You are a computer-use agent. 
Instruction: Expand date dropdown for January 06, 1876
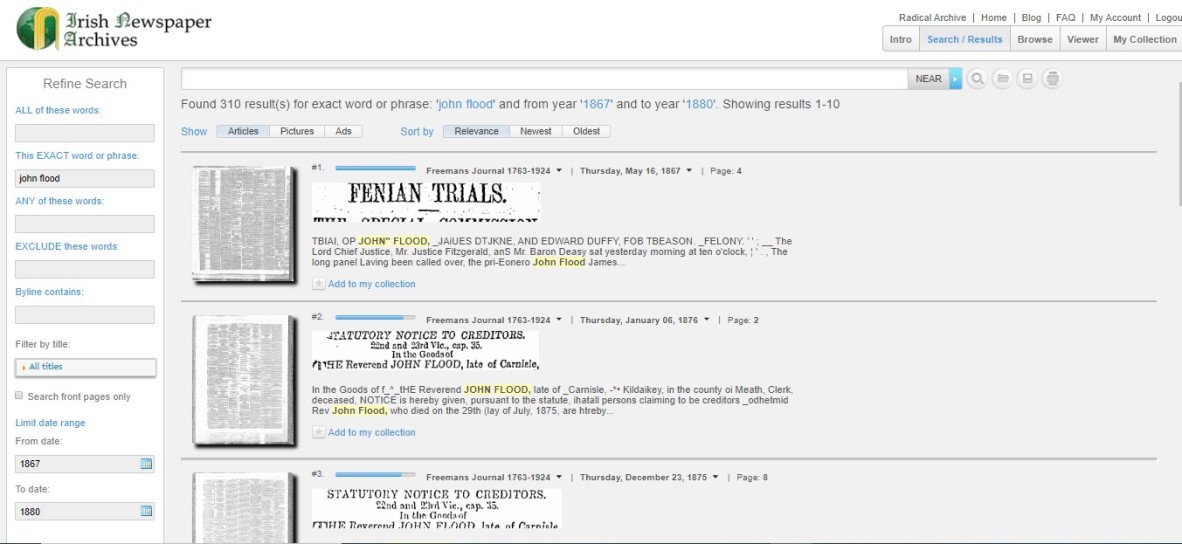click(x=706, y=320)
